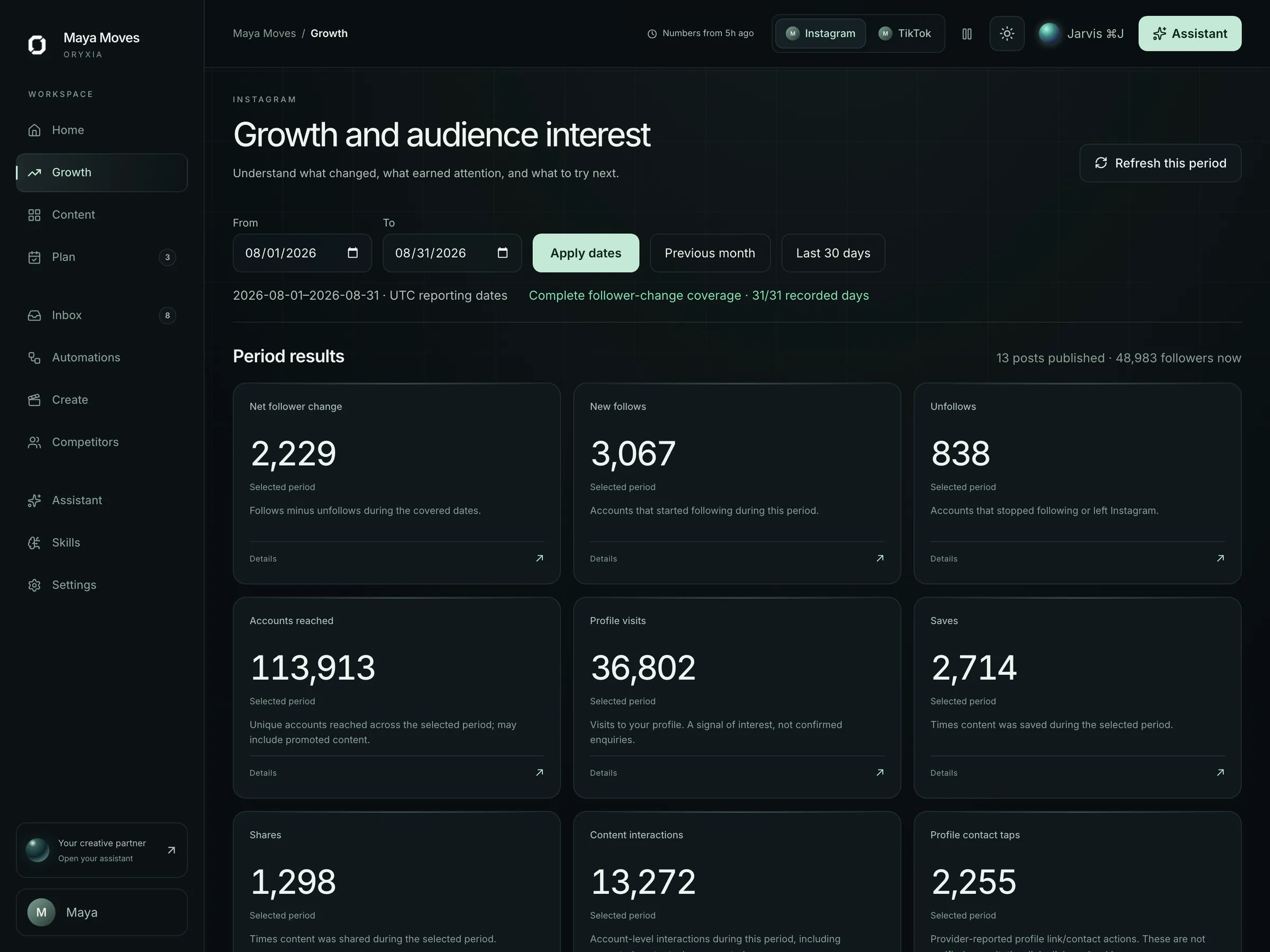
Task: Click the 36,802 profile visits value
Action: point(643,668)
